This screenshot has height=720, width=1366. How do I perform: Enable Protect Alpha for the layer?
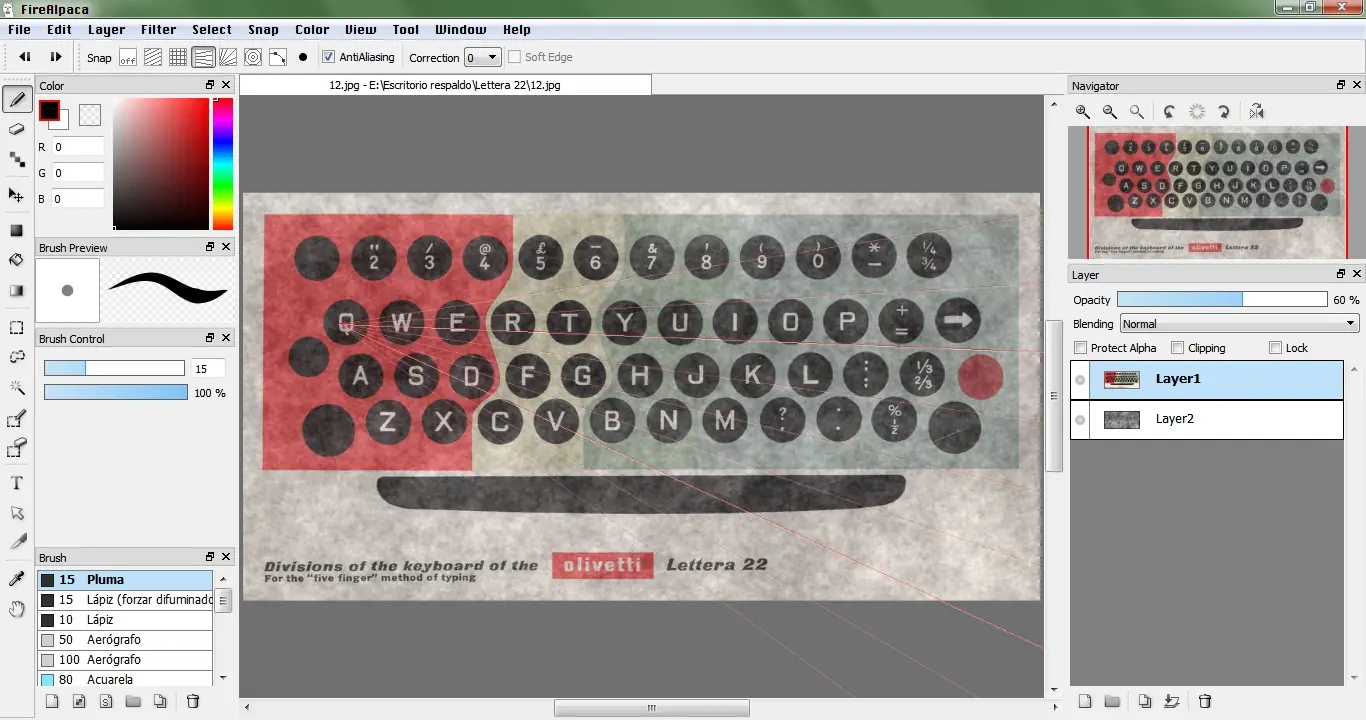point(1080,348)
